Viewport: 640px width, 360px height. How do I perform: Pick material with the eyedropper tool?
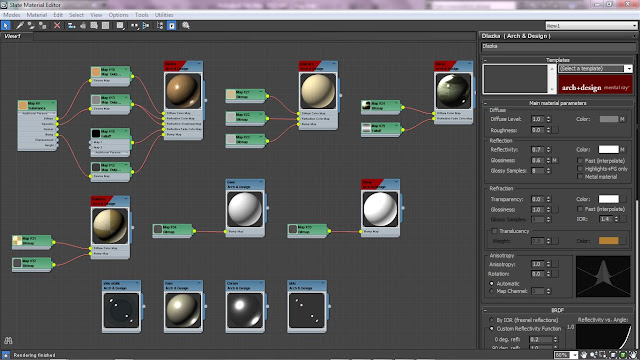(x=20, y=25)
